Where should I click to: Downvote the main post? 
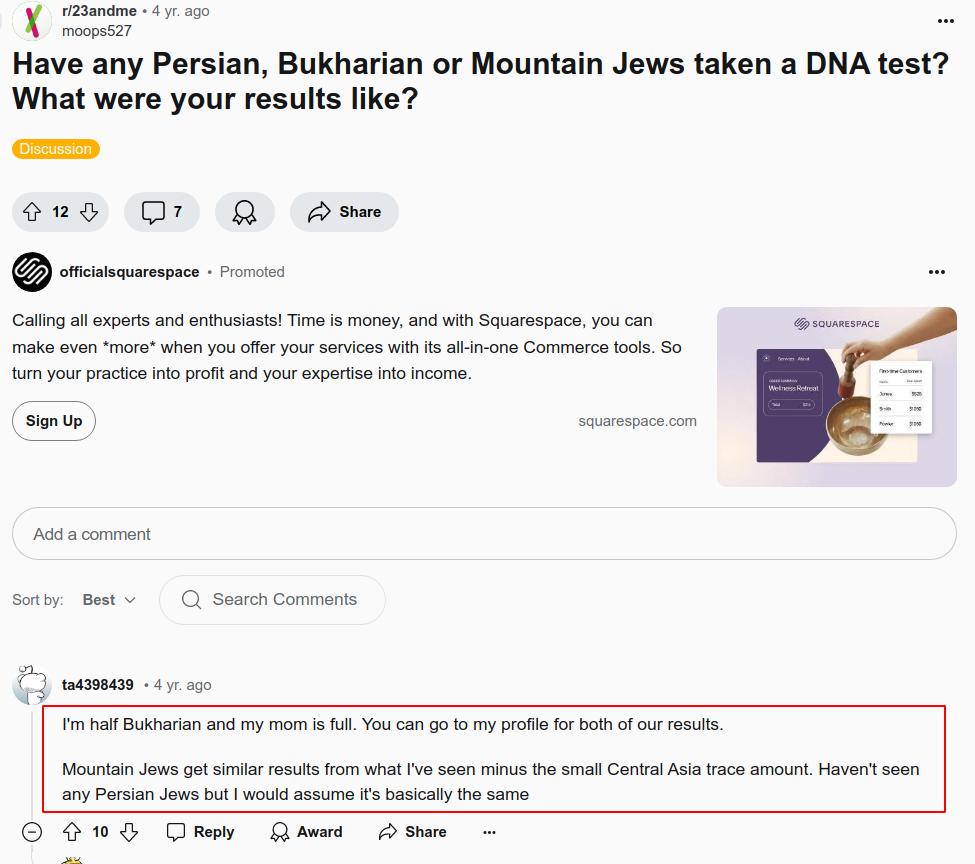89,212
